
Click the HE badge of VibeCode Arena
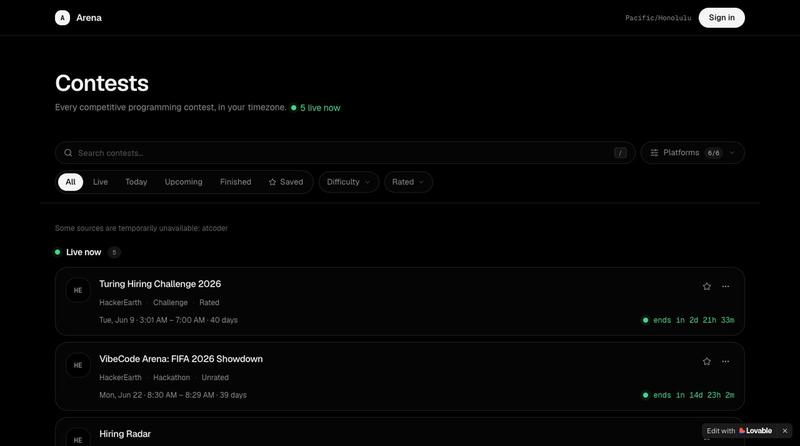pyautogui.click(x=78, y=365)
